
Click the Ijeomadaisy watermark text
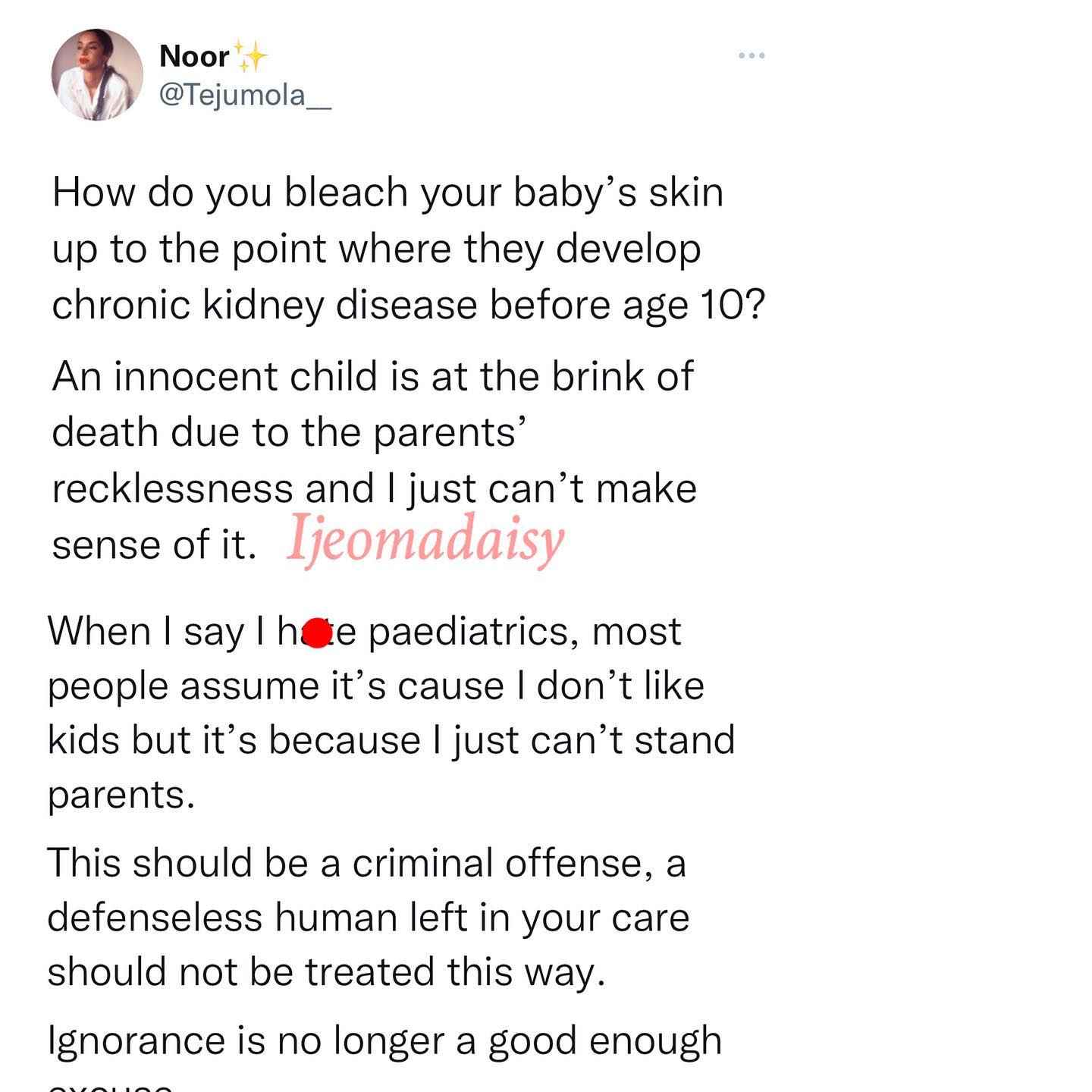pyautogui.click(x=425, y=539)
